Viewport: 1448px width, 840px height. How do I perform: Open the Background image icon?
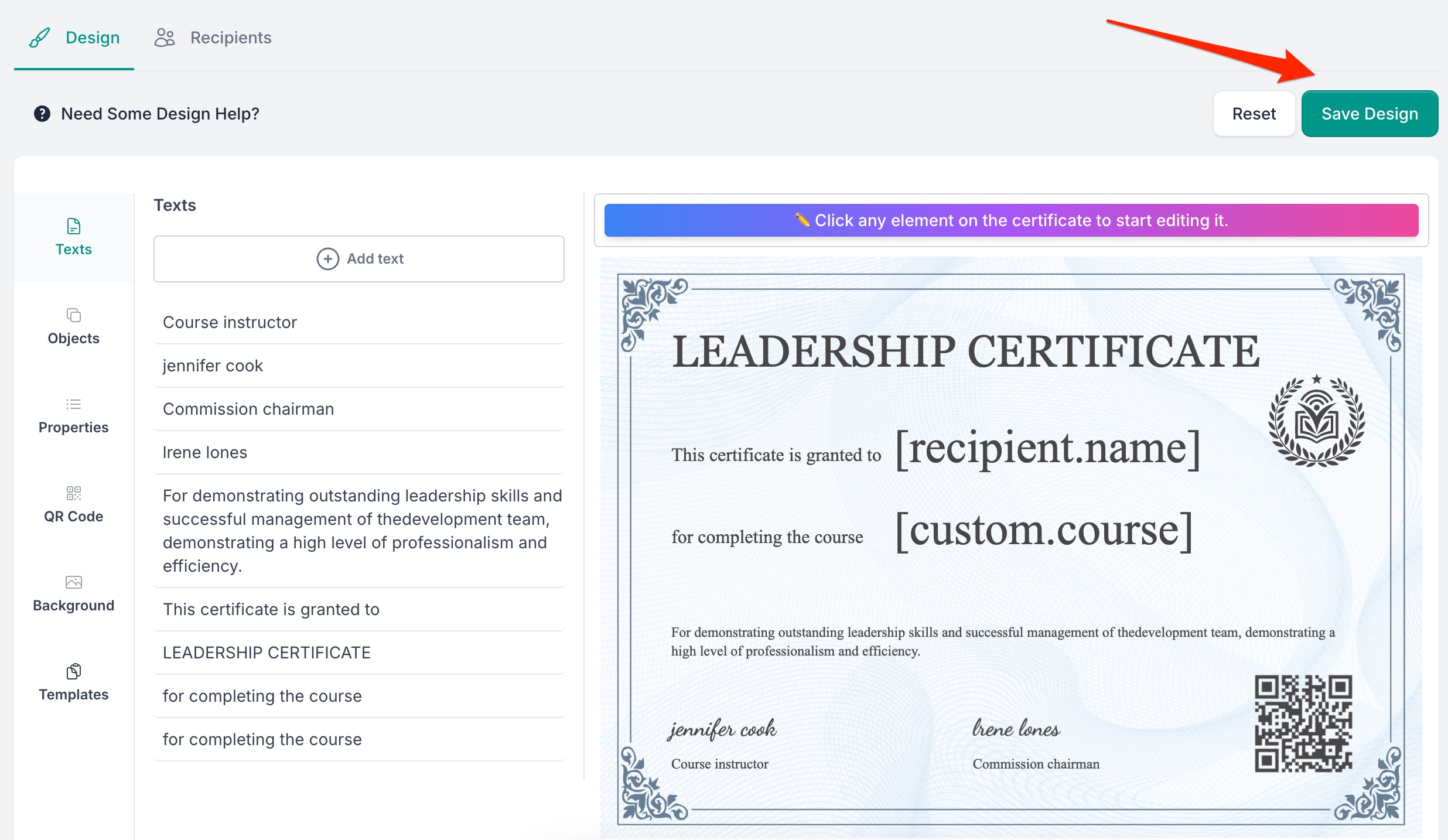pos(74,582)
